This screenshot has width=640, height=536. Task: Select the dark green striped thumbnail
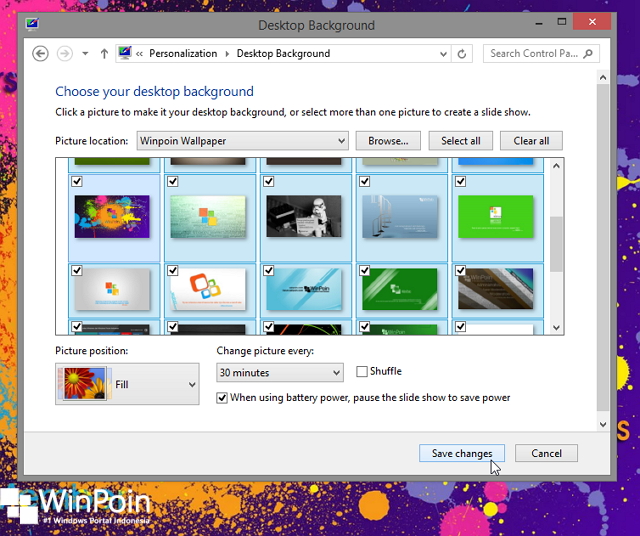pyautogui.click(x=400, y=289)
